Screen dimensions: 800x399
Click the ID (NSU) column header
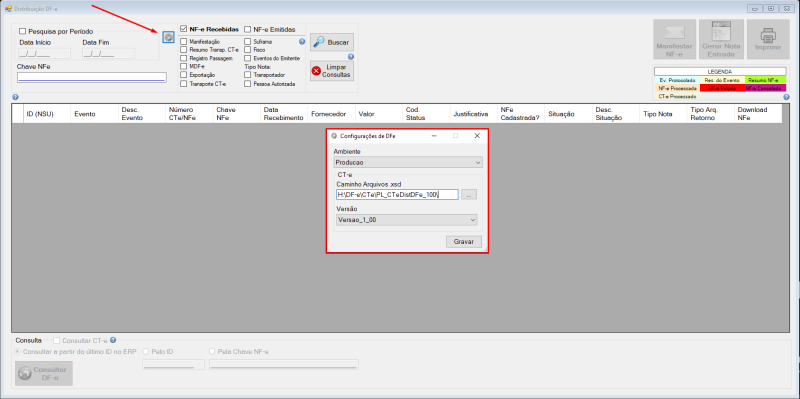46,114
